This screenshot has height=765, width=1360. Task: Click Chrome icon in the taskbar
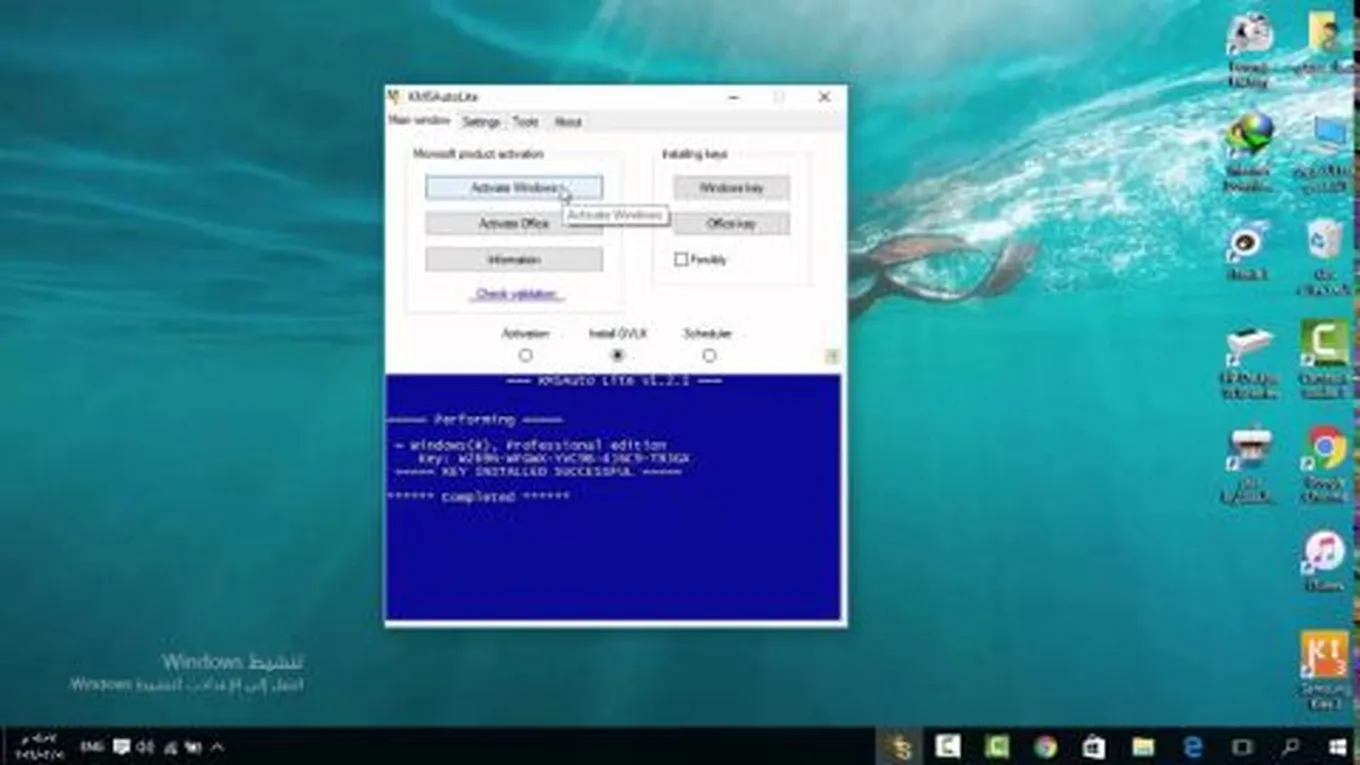(x=1045, y=746)
